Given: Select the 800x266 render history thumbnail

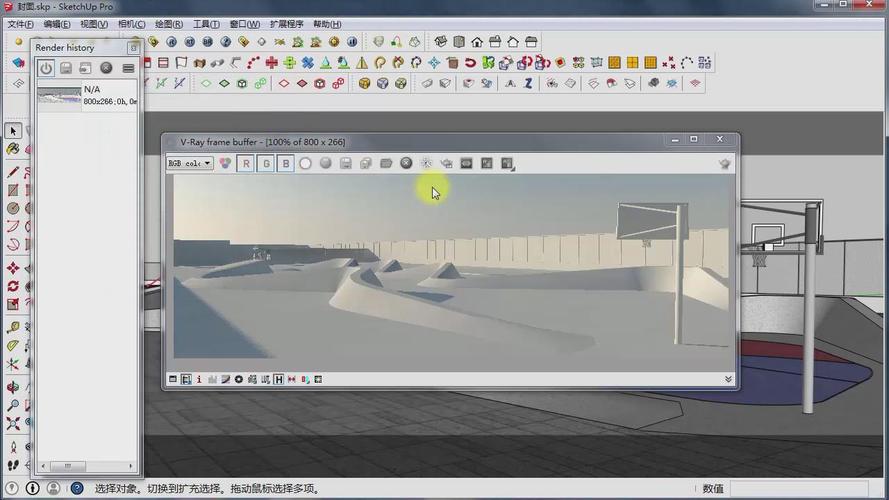Looking at the screenshot, I should (59, 95).
